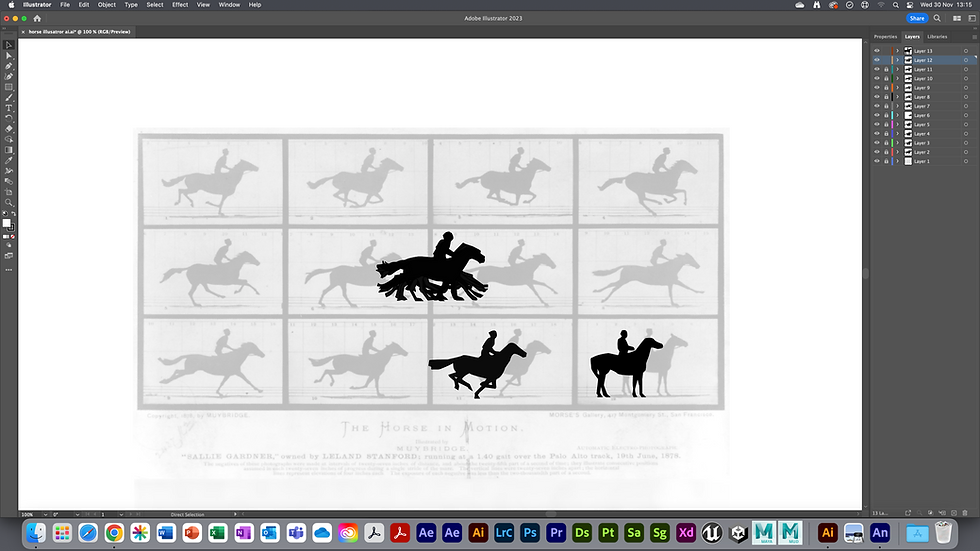The image size is (980, 551).
Task: Swap fill and stroke arrows icon
Action: 14,214
